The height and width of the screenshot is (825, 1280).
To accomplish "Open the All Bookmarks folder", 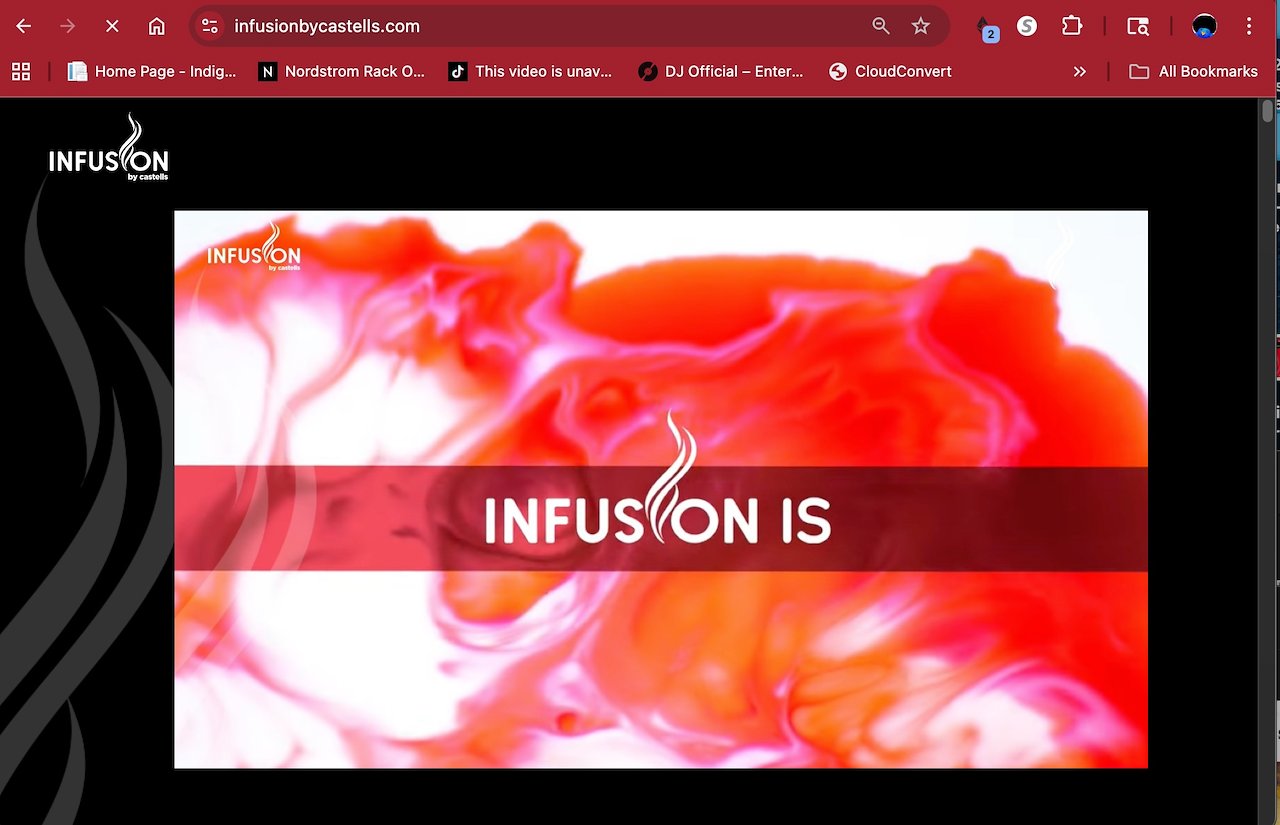I will 1193,72.
